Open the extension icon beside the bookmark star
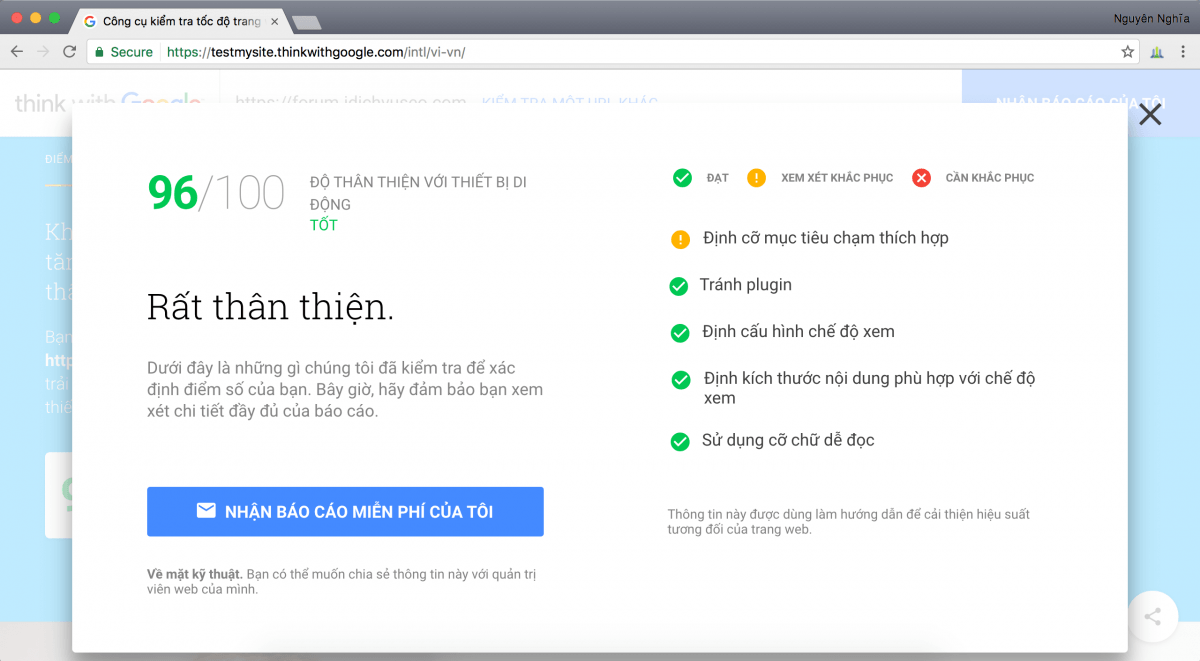The height and width of the screenshot is (661, 1200). point(1157,52)
